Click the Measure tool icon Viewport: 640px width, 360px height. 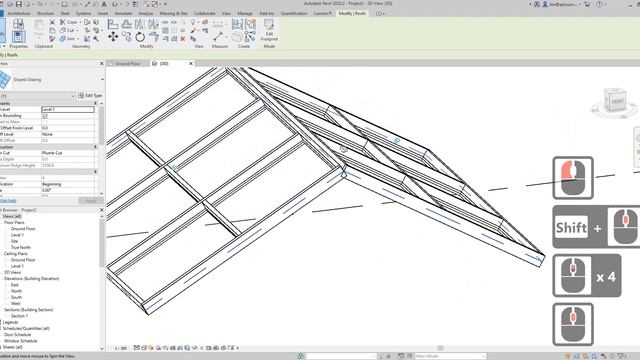[218, 37]
